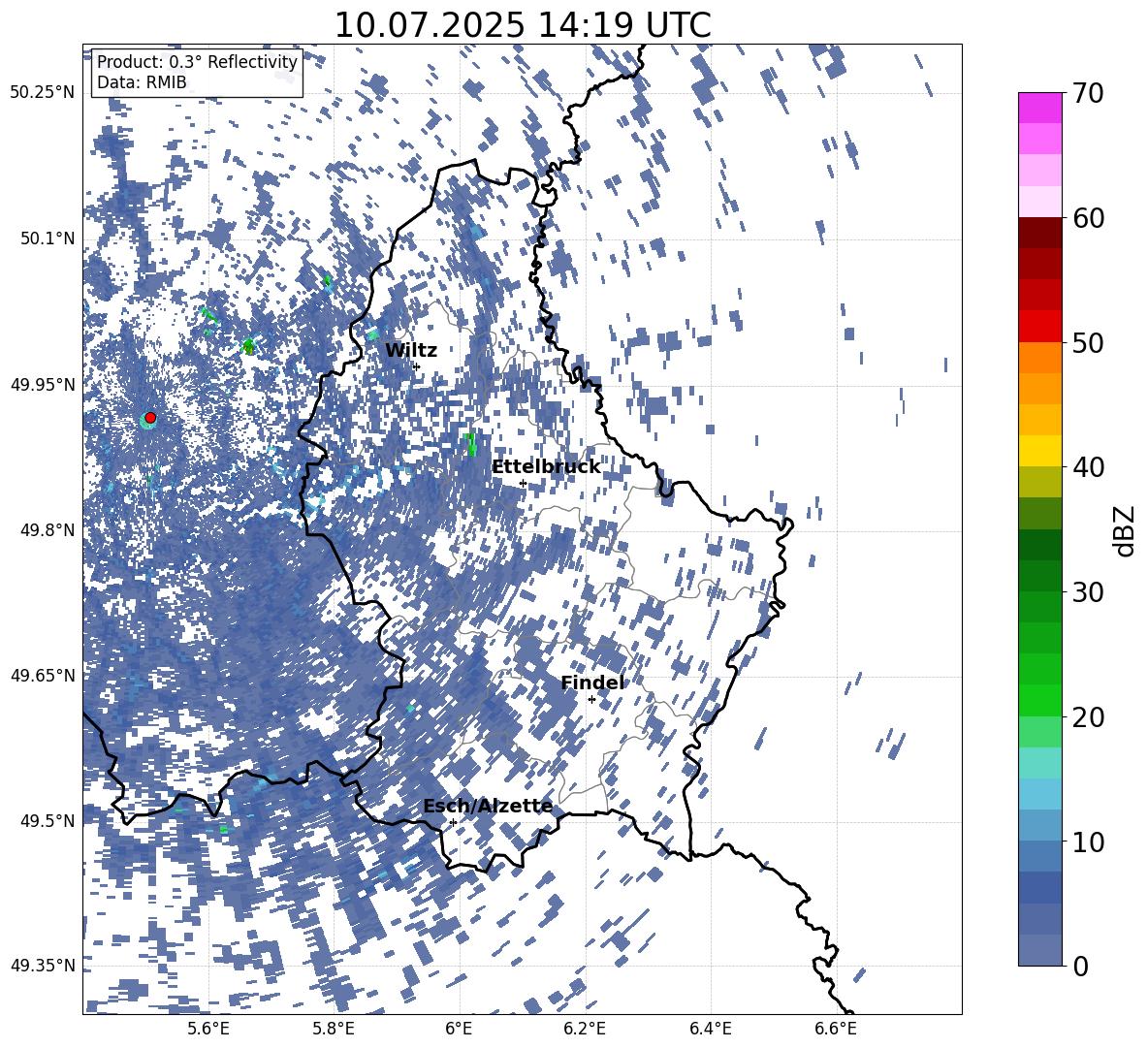1148x1048 pixels.
Task: Click the 6°E longitude label
Action: [459, 1029]
